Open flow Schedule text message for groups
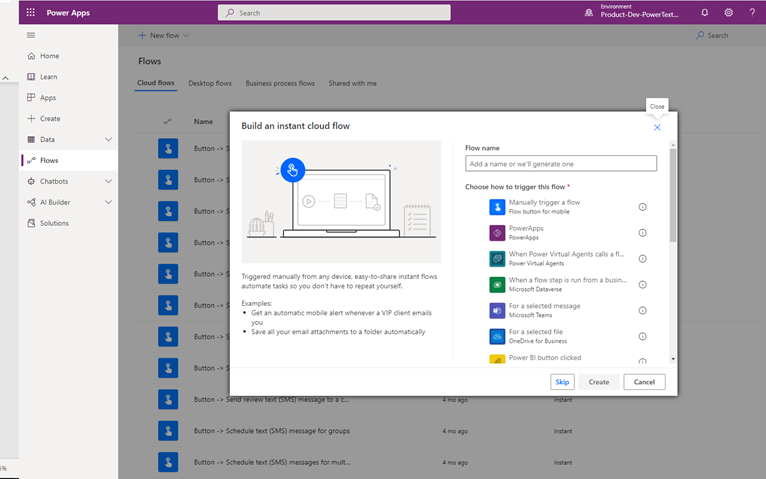The height and width of the screenshot is (479, 766). tap(272, 431)
